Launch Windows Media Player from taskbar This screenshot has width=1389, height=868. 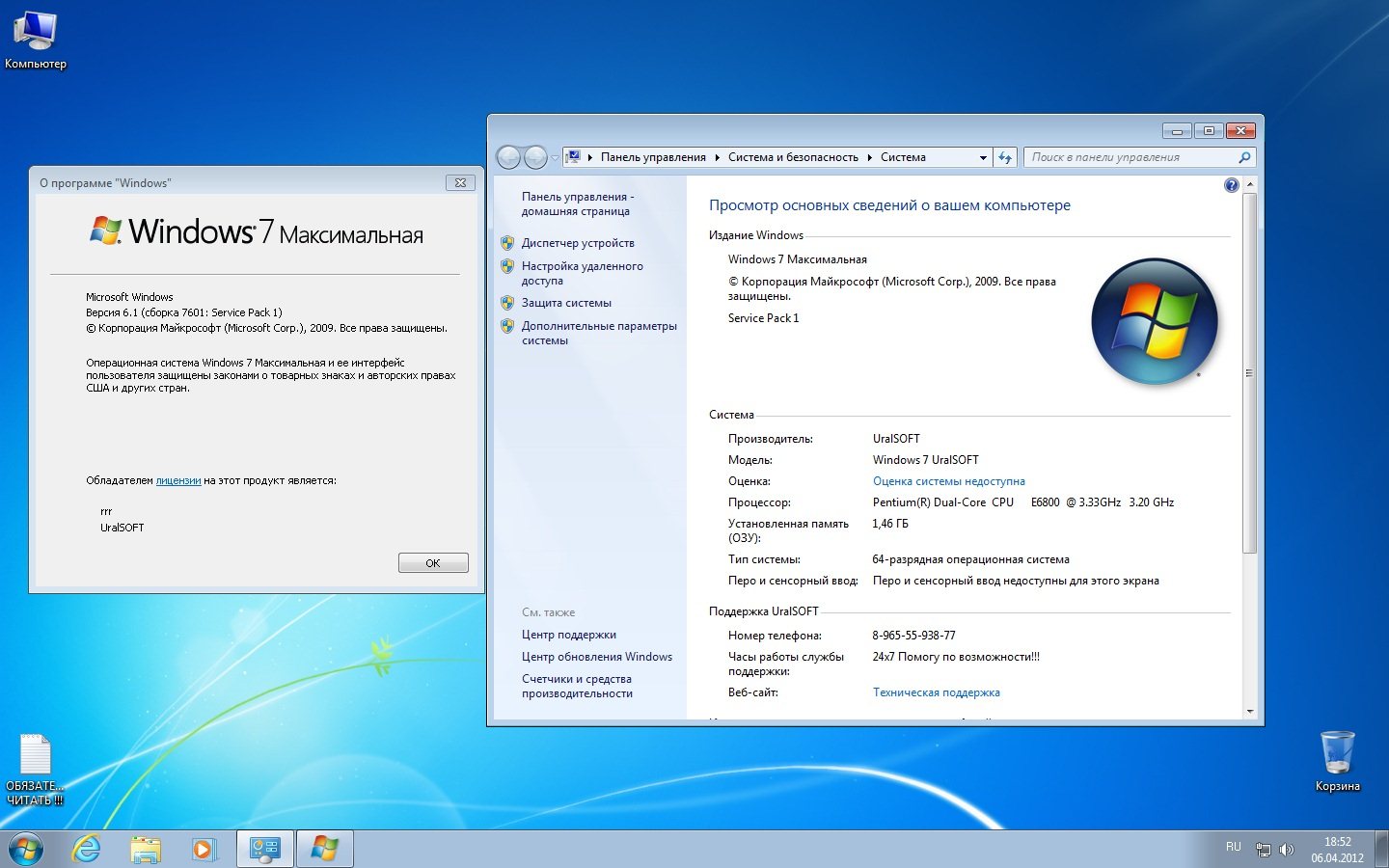(204, 849)
